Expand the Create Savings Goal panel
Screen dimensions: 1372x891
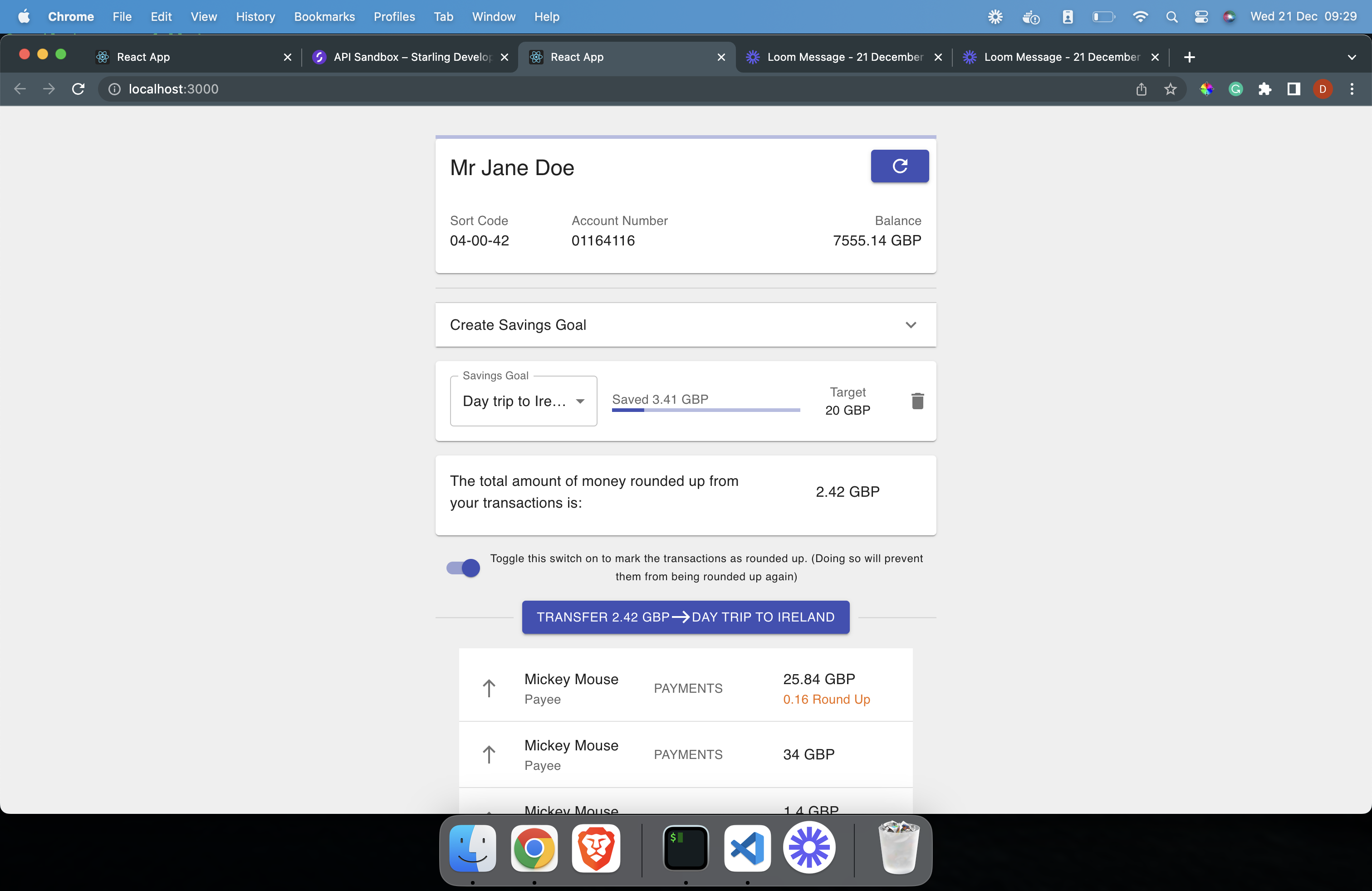(x=686, y=325)
